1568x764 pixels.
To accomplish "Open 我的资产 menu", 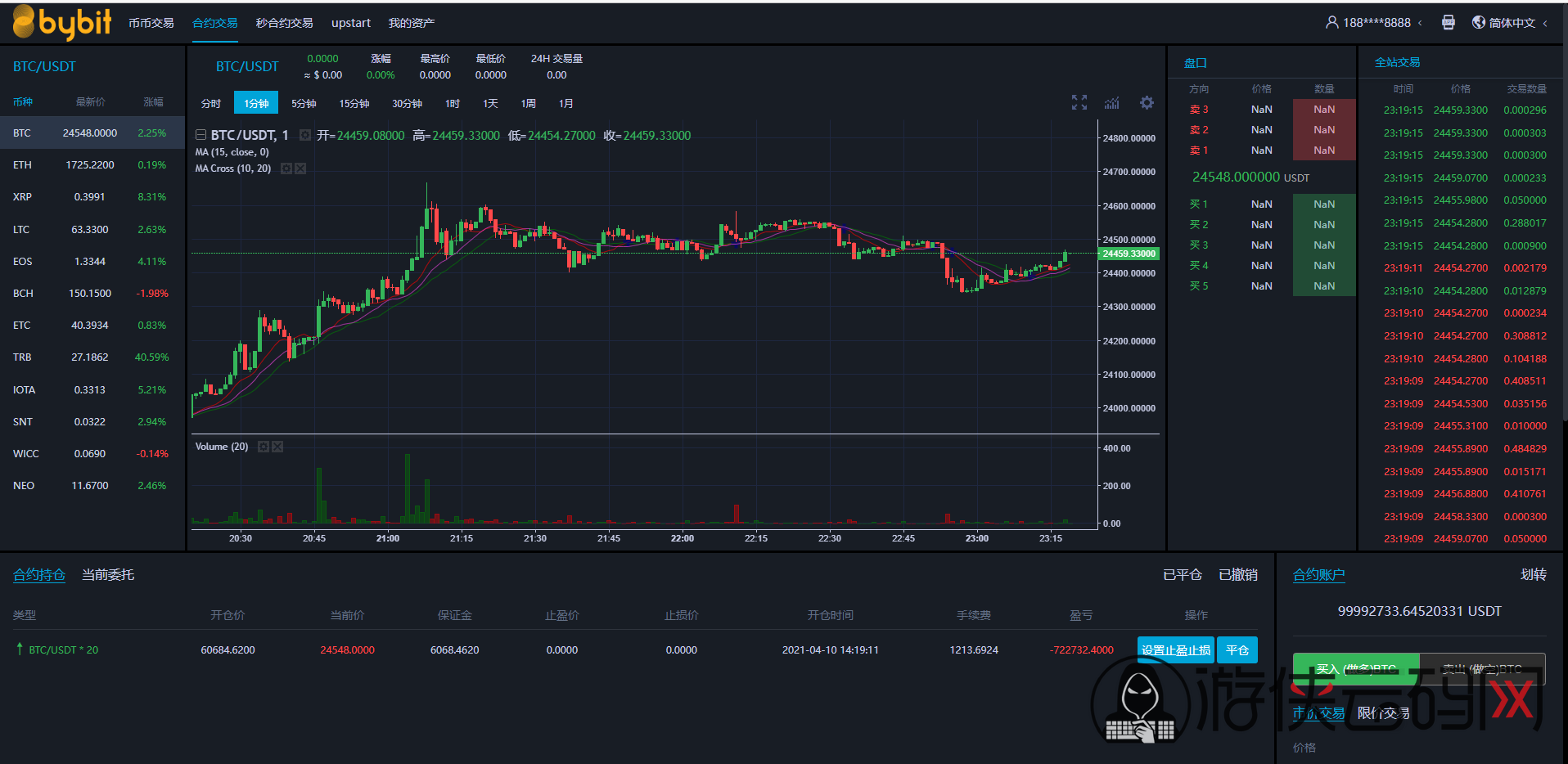I will pyautogui.click(x=412, y=23).
